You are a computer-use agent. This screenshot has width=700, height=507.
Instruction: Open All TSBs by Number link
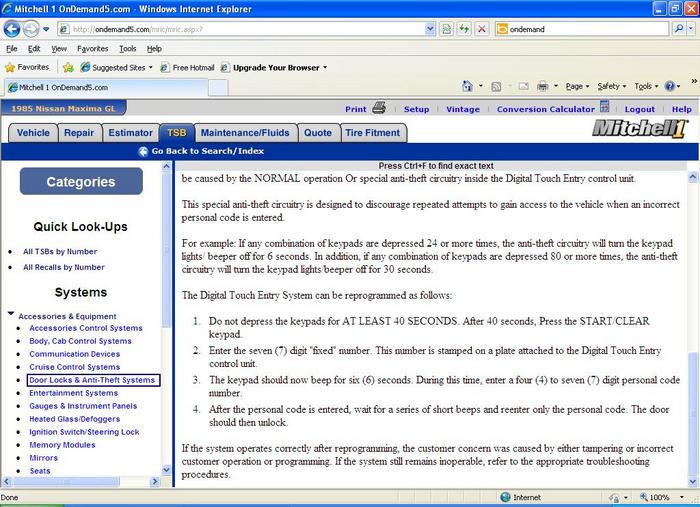(60, 252)
